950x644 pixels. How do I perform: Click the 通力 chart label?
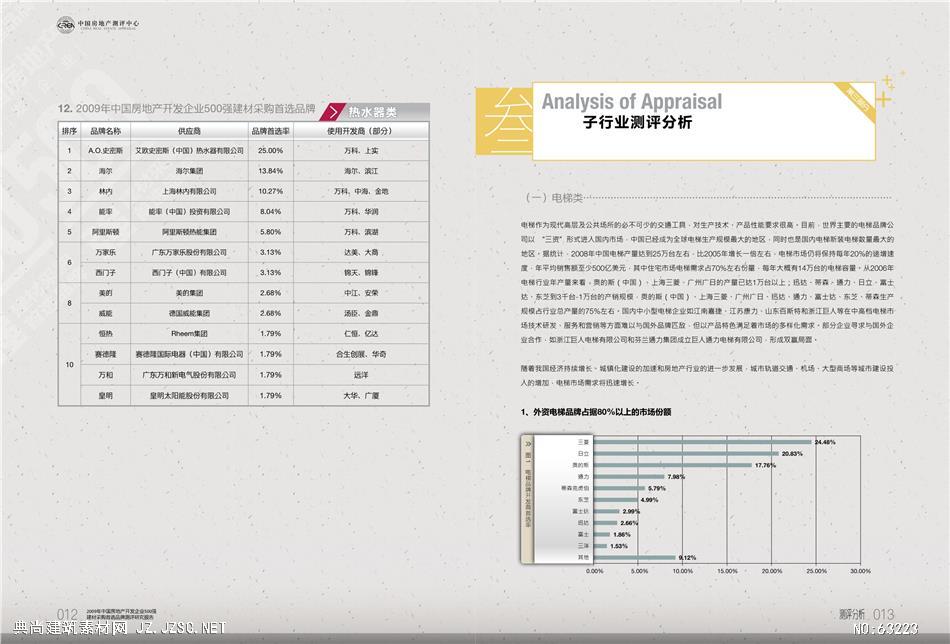[x=583, y=477]
